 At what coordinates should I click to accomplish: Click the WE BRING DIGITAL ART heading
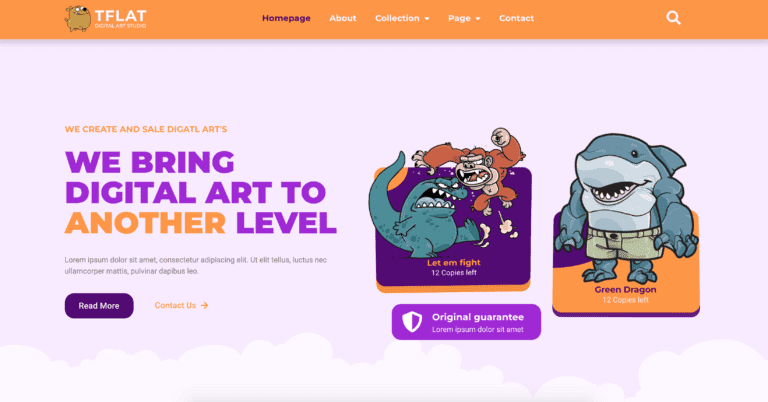tap(201, 192)
